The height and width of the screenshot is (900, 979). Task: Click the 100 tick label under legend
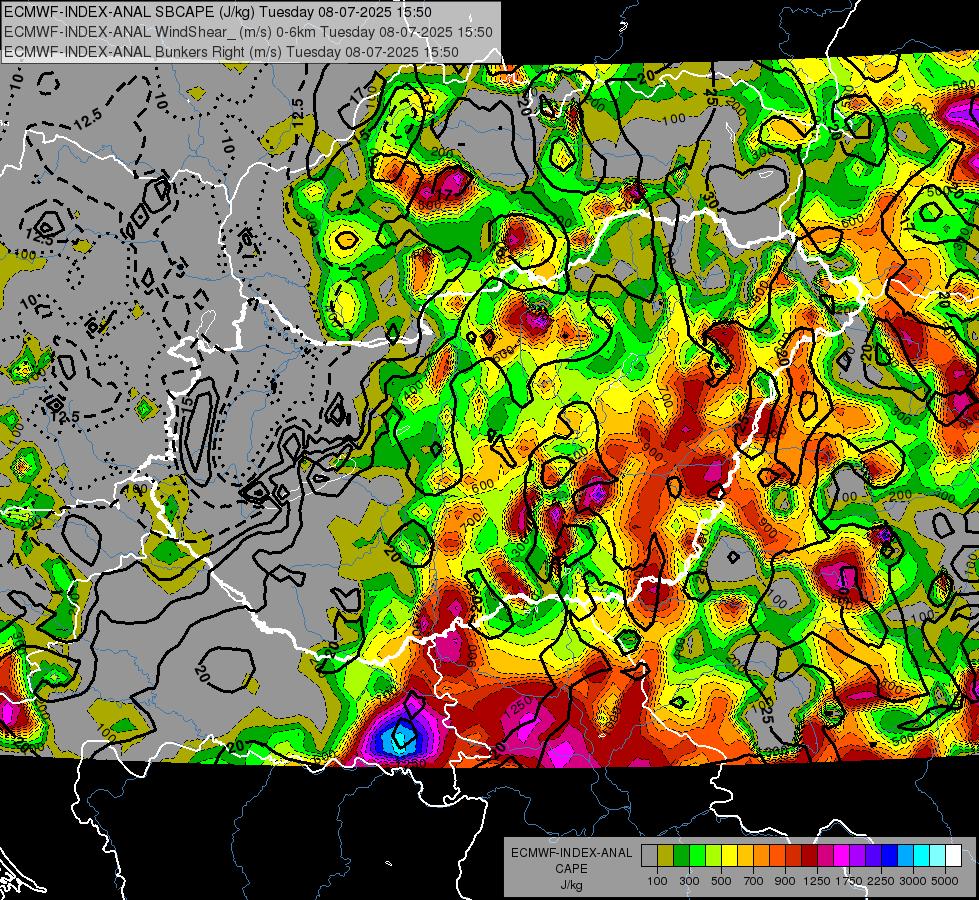point(657,881)
